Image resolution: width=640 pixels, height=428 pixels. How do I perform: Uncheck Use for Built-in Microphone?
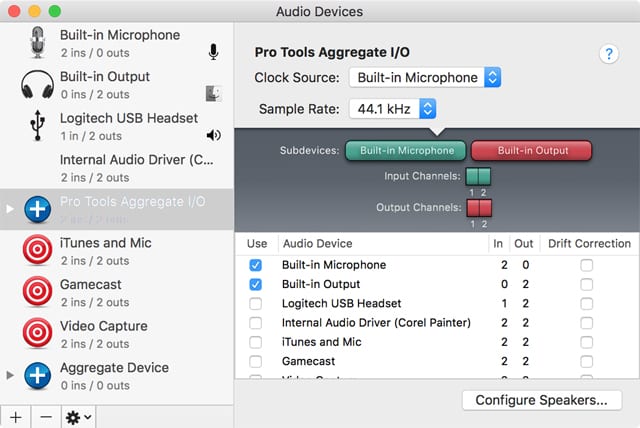click(x=256, y=265)
